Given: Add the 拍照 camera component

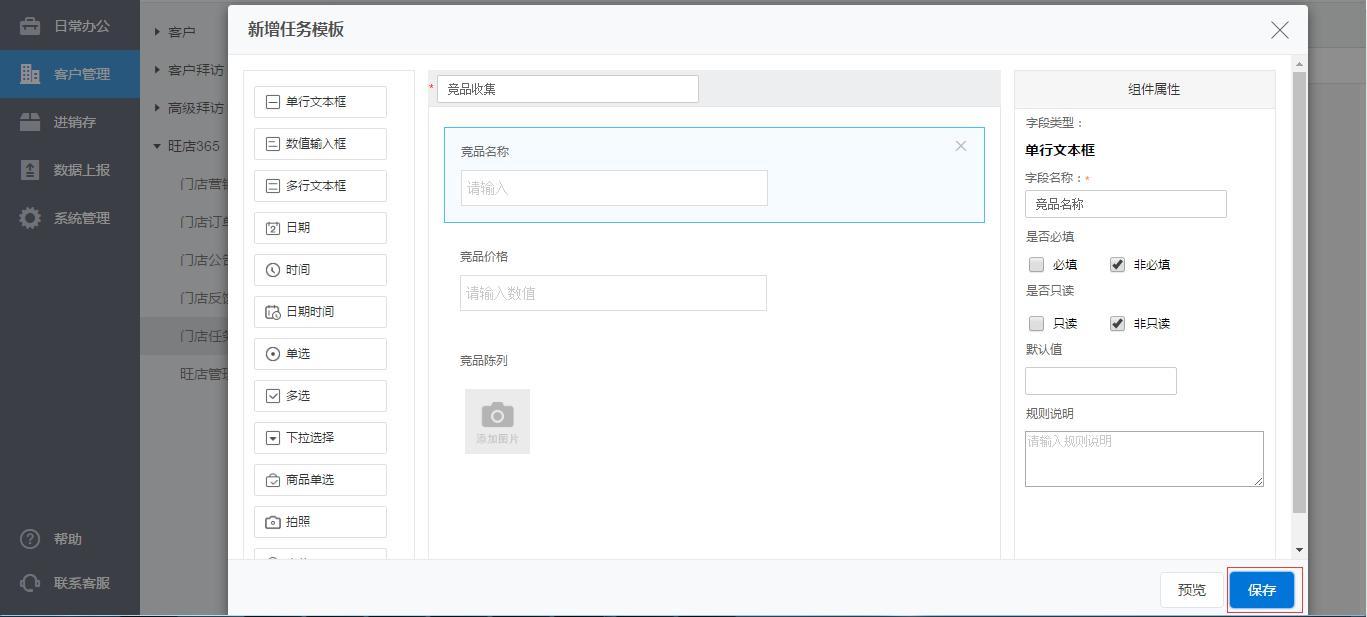Looking at the screenshot, I should pyautogui.click(x=320, y=522).
